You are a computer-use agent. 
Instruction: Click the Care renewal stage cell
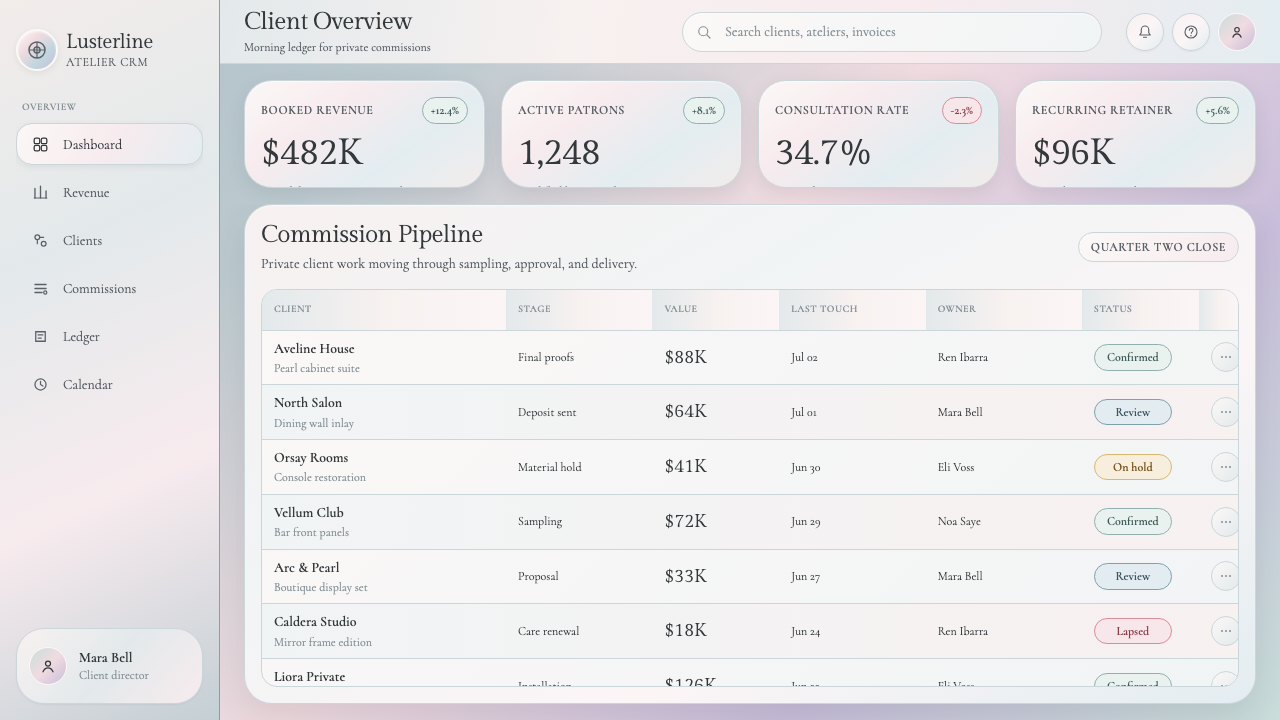549,631
